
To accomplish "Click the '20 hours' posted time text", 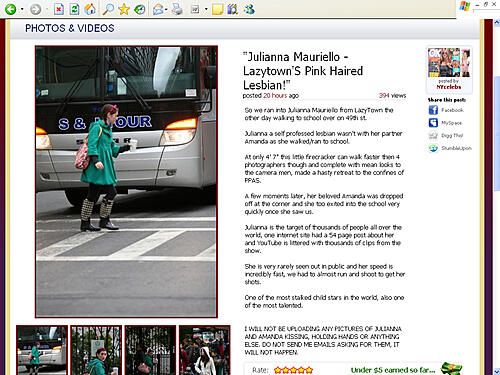I will pyautogui.click(x=275, y=96).
